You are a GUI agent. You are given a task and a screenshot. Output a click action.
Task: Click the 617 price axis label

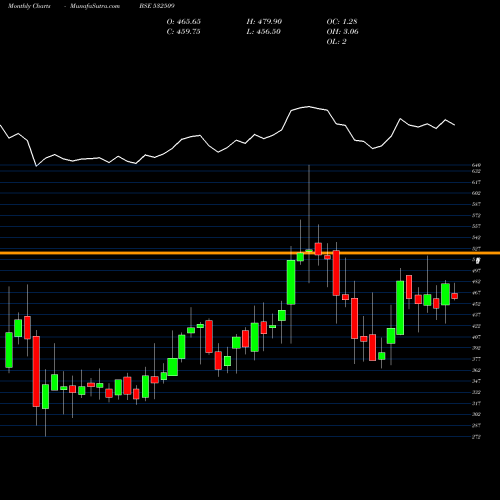click(x=476, y=182)
